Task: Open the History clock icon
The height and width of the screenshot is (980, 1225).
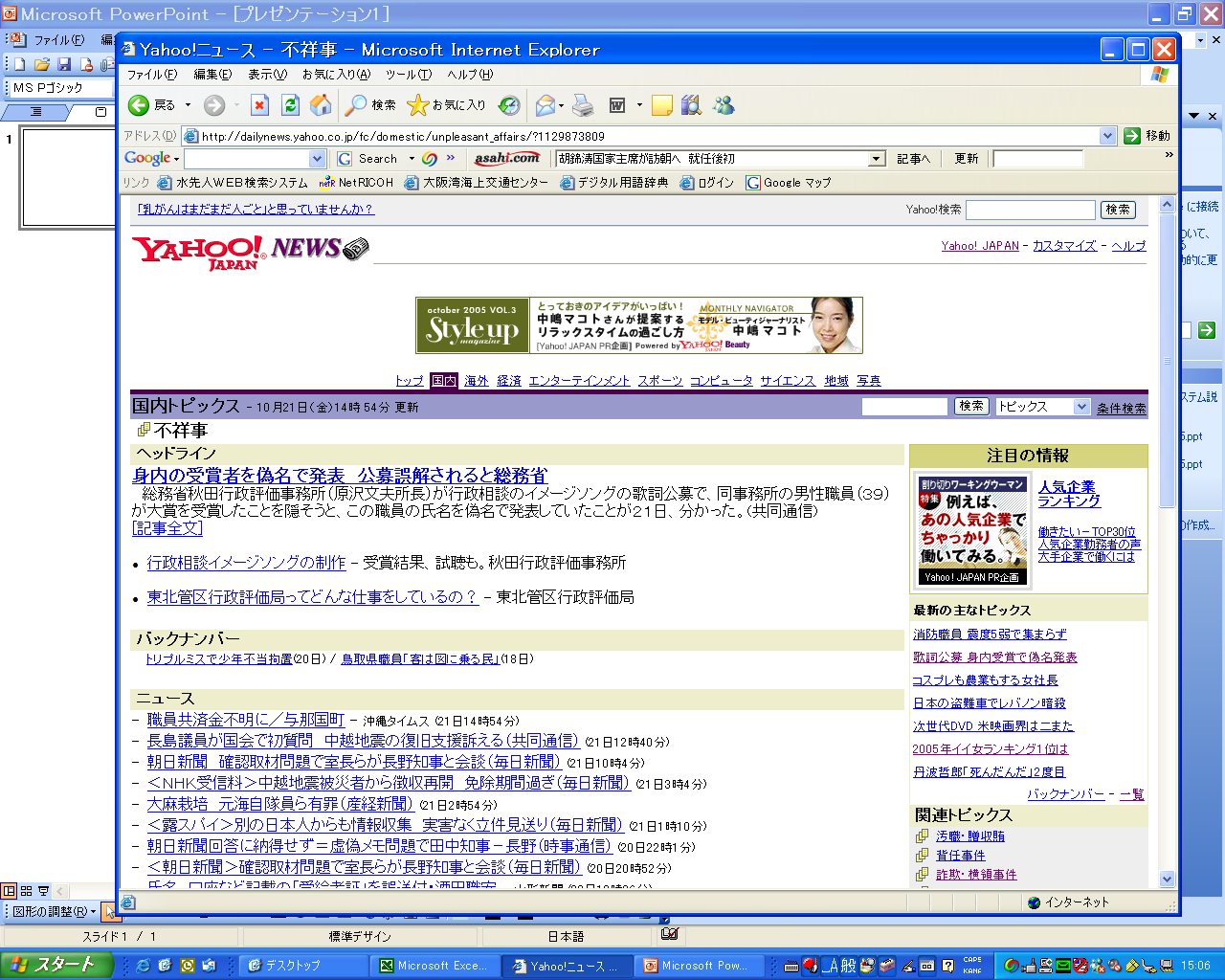Action: click(509, 105)
